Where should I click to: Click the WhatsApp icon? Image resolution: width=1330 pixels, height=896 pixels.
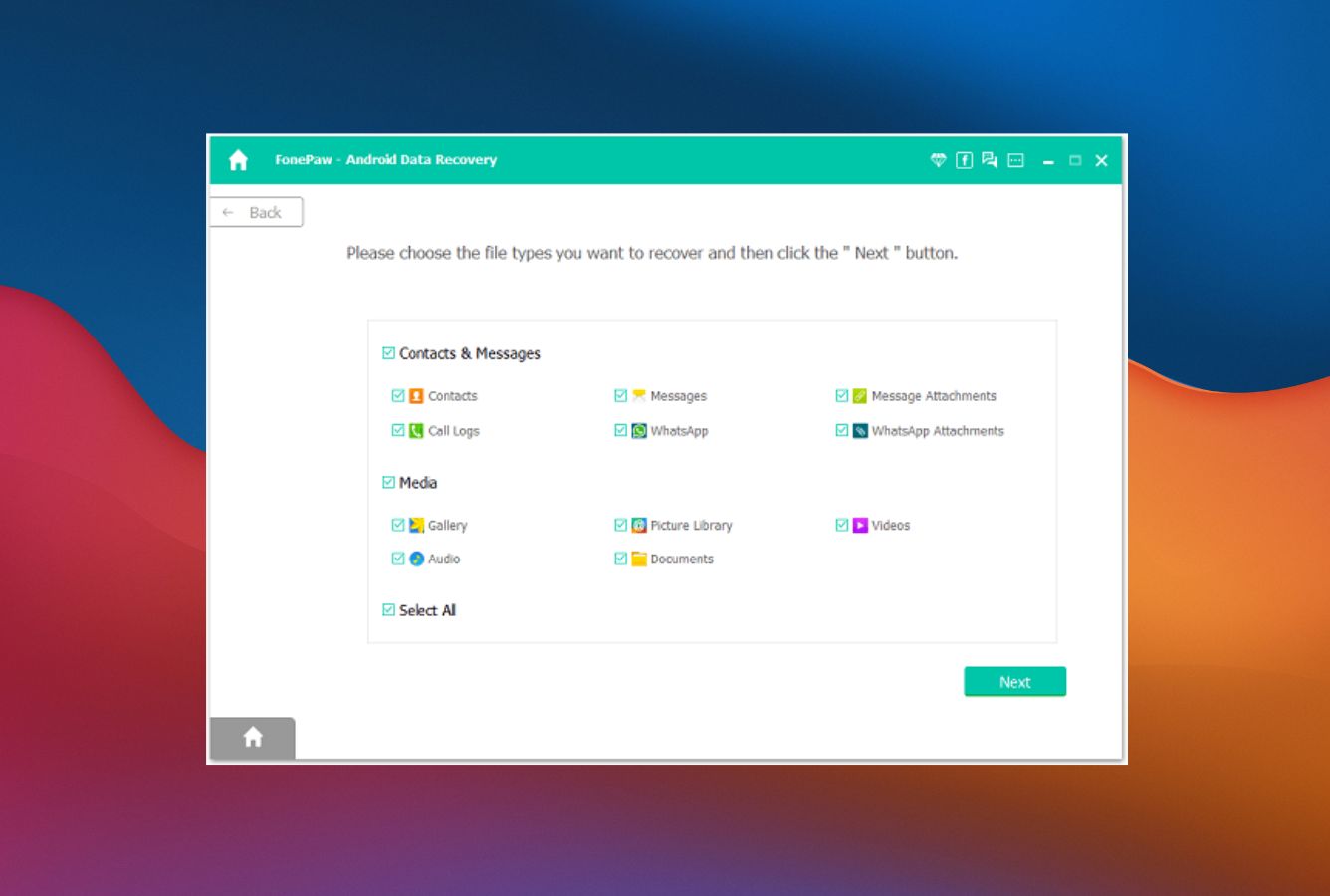tap(639, 431)
